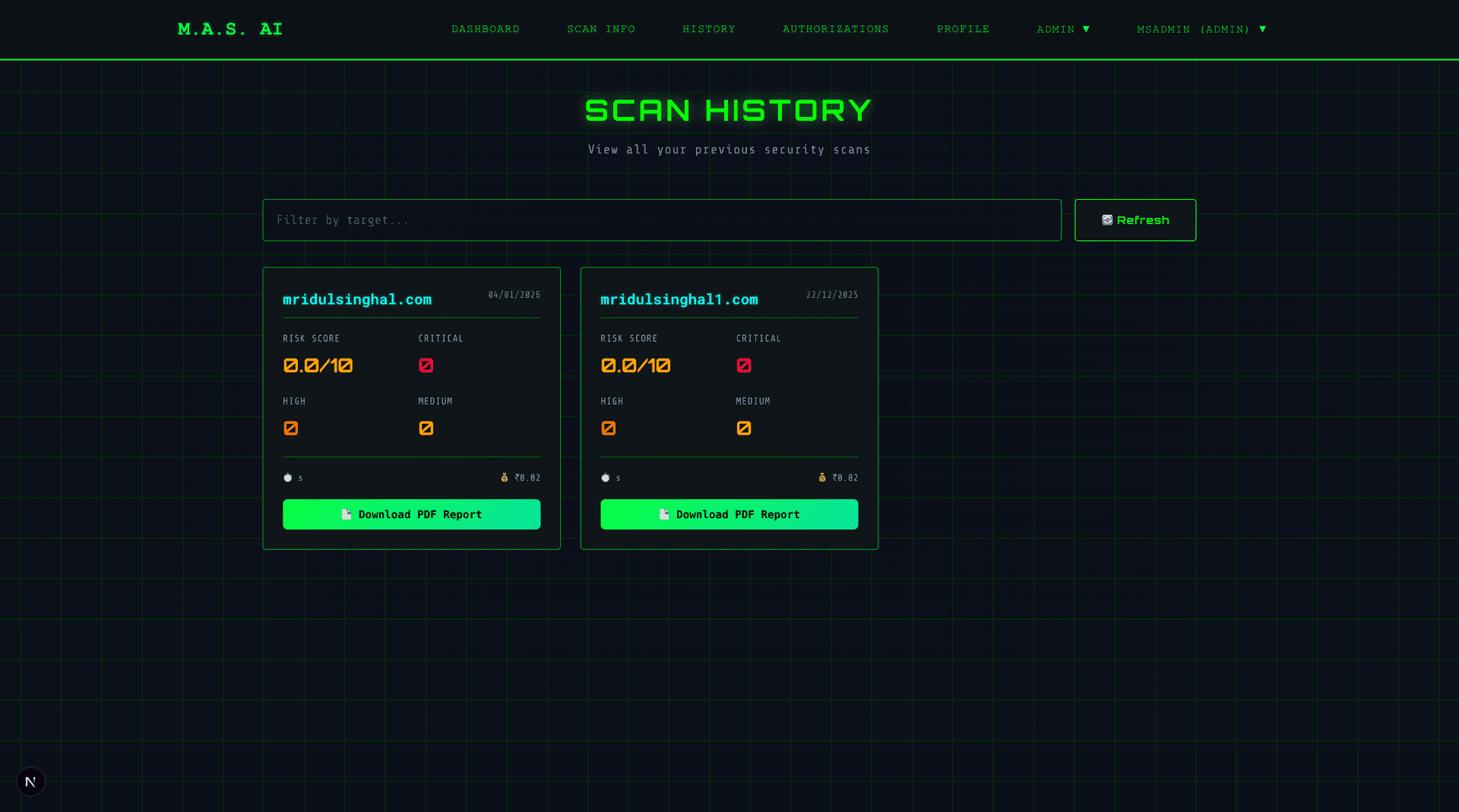1459x812 pixels.
Task: Open the Next.js dev tools badge at bottom left
Action: pos(30,781)
